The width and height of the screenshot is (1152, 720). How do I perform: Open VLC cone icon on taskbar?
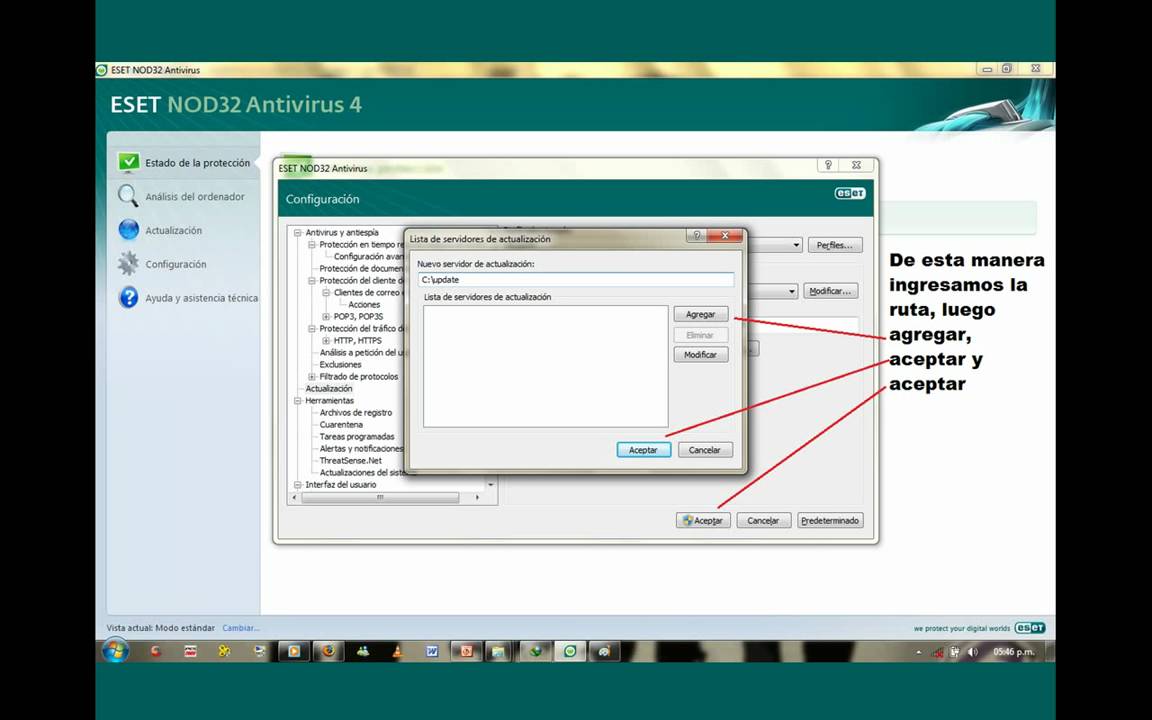[x=397, y=651]
